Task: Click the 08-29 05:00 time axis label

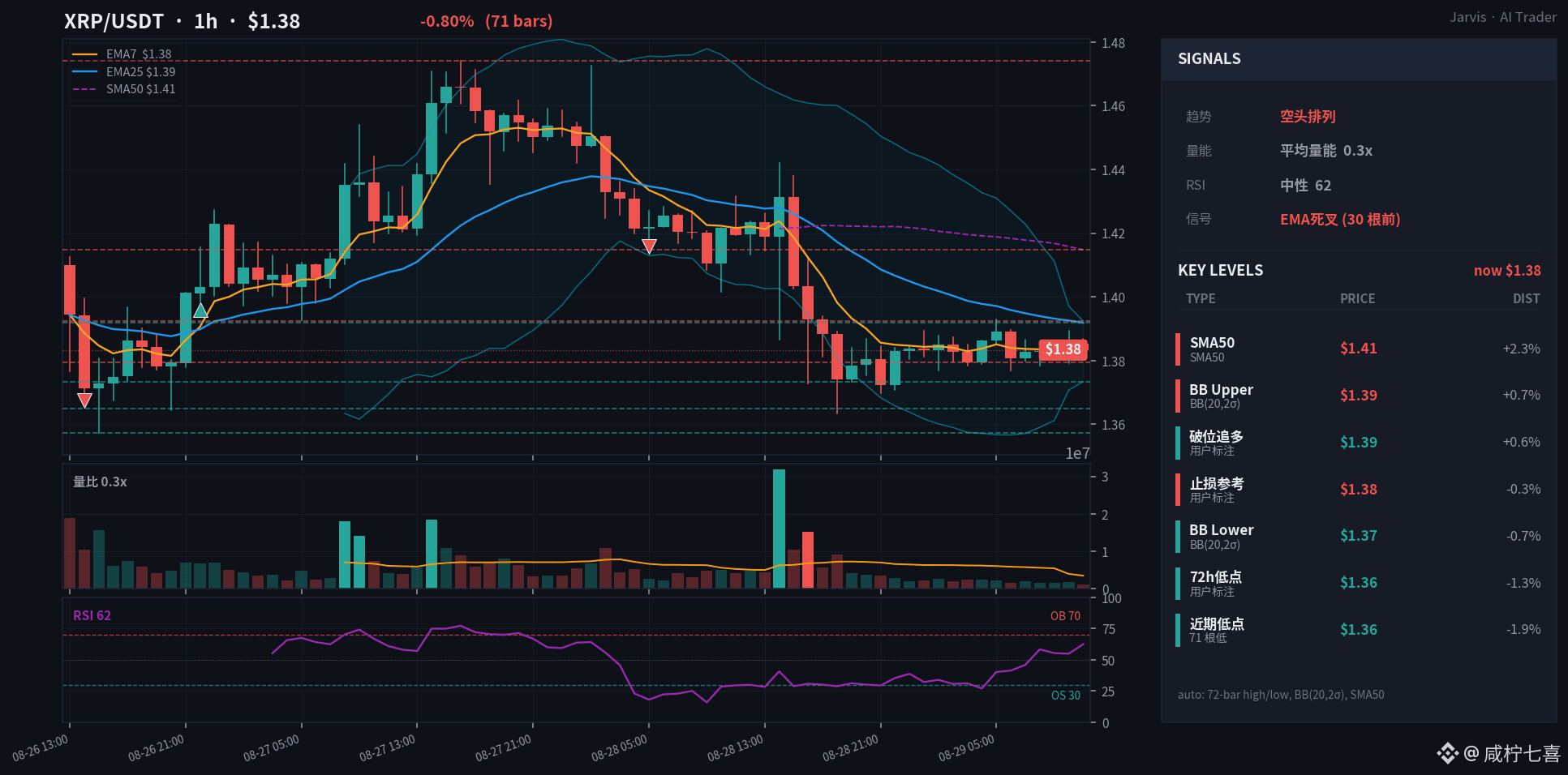Action: (x=967, y=747)
